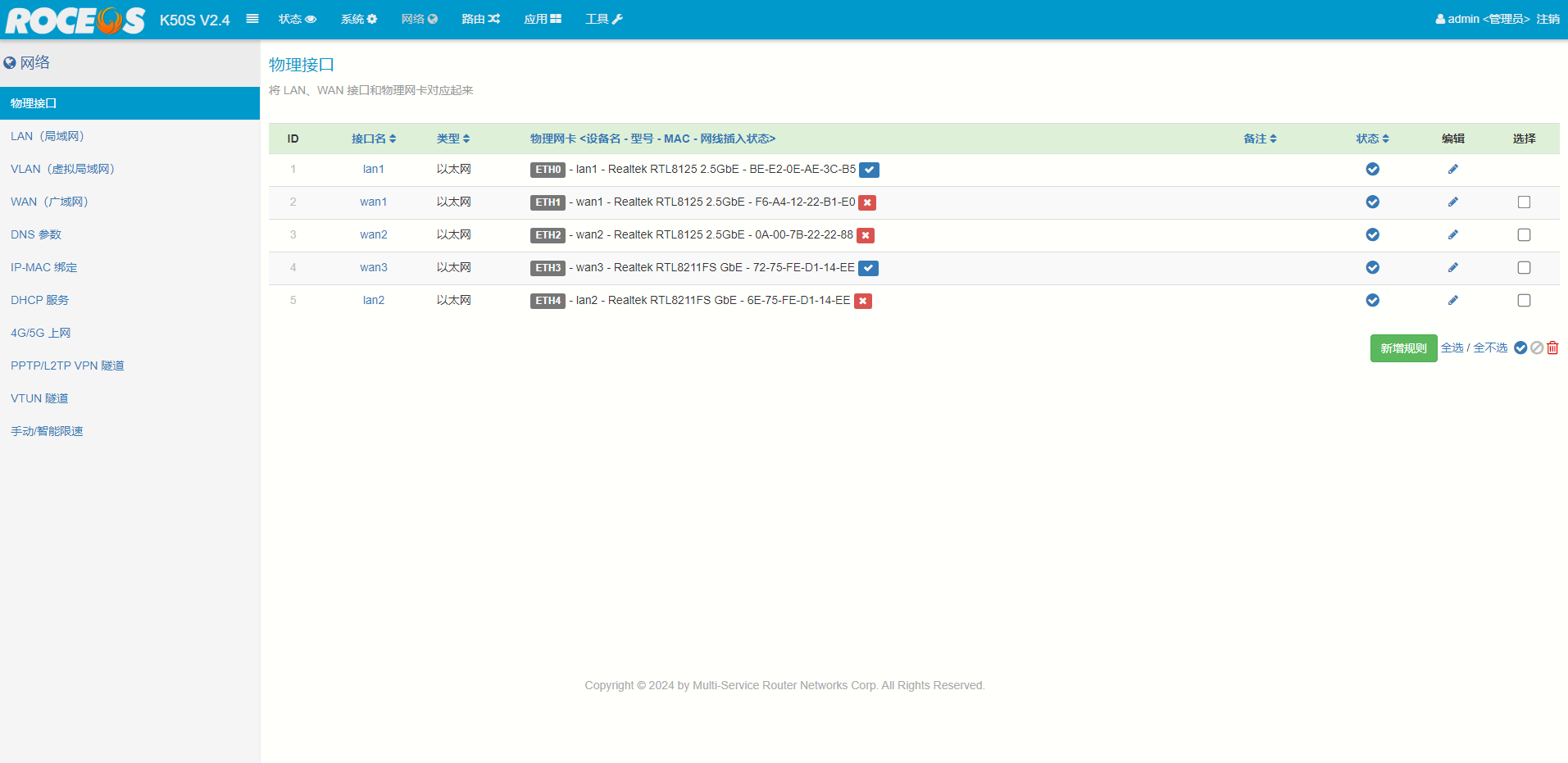
Task: Click the blue enable checkmark icon near trash
Action: coord(1520,348)
